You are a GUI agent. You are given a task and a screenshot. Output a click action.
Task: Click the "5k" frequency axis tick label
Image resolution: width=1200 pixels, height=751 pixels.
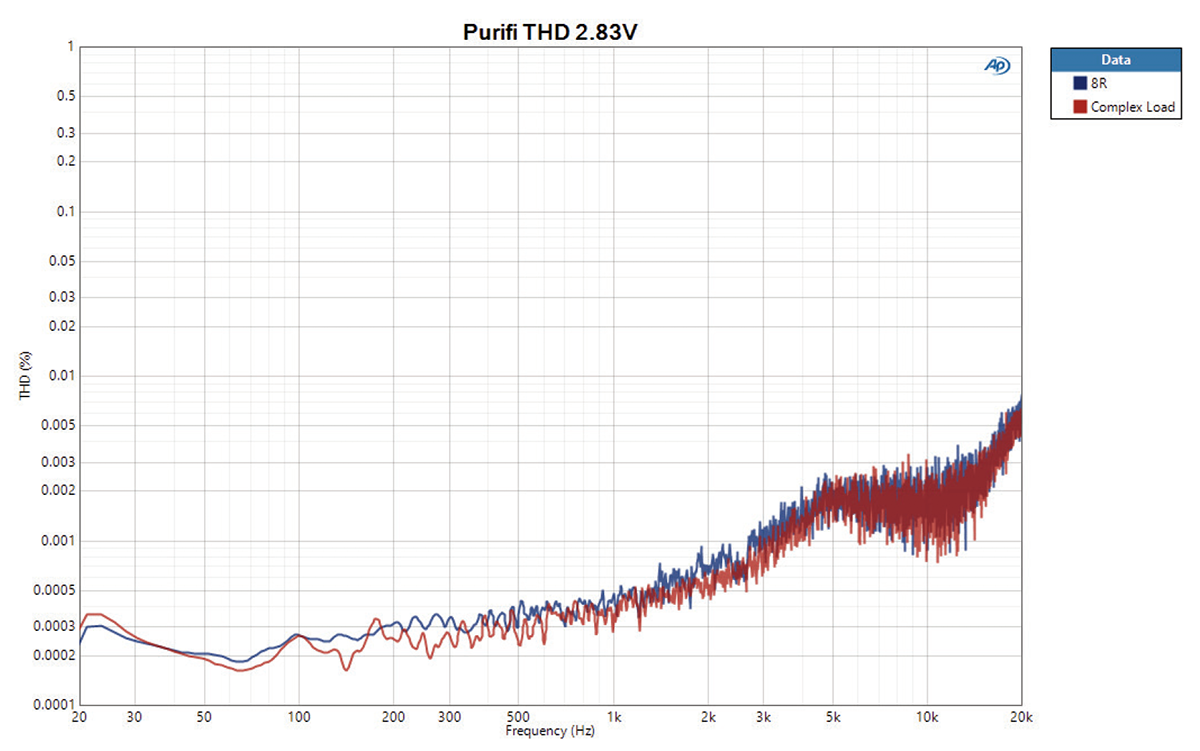click(833, 717)
